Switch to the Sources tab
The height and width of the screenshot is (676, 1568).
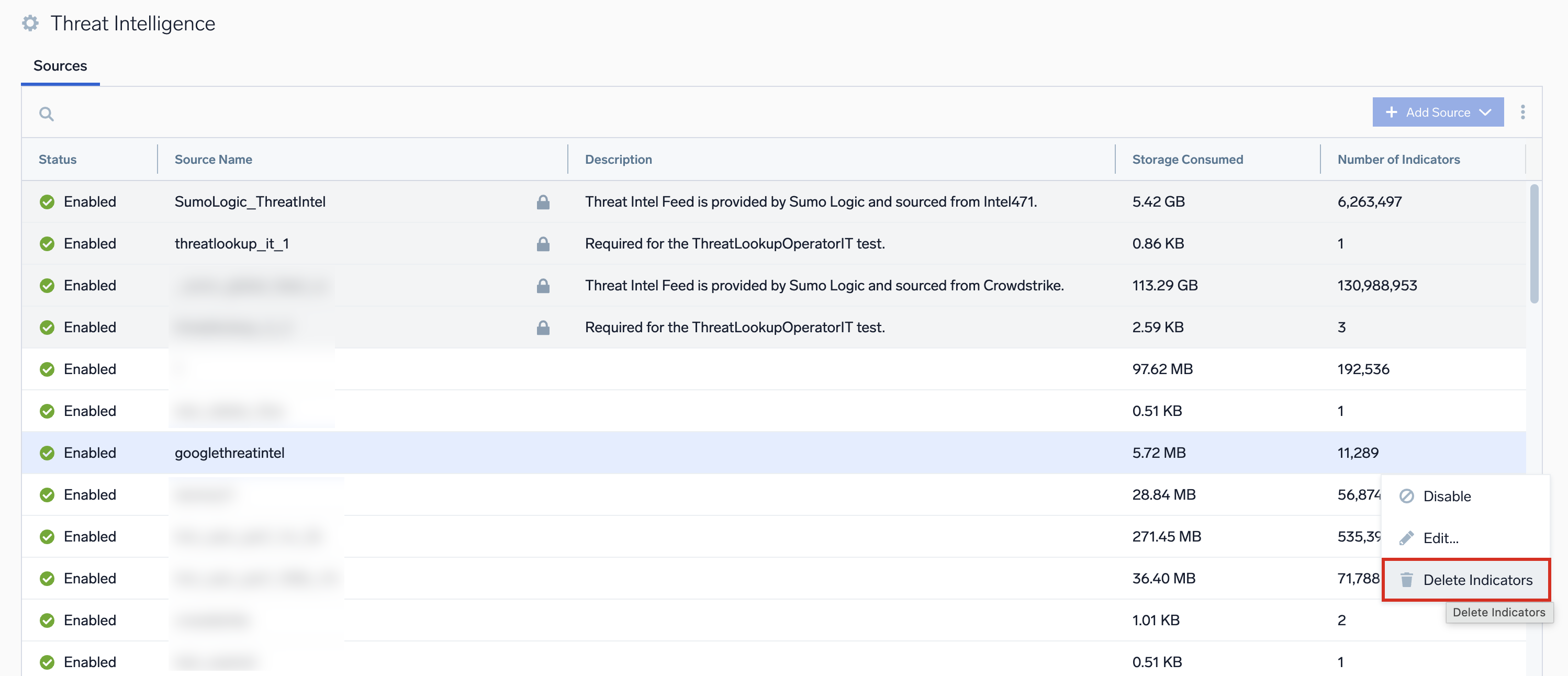pos(60,66)
